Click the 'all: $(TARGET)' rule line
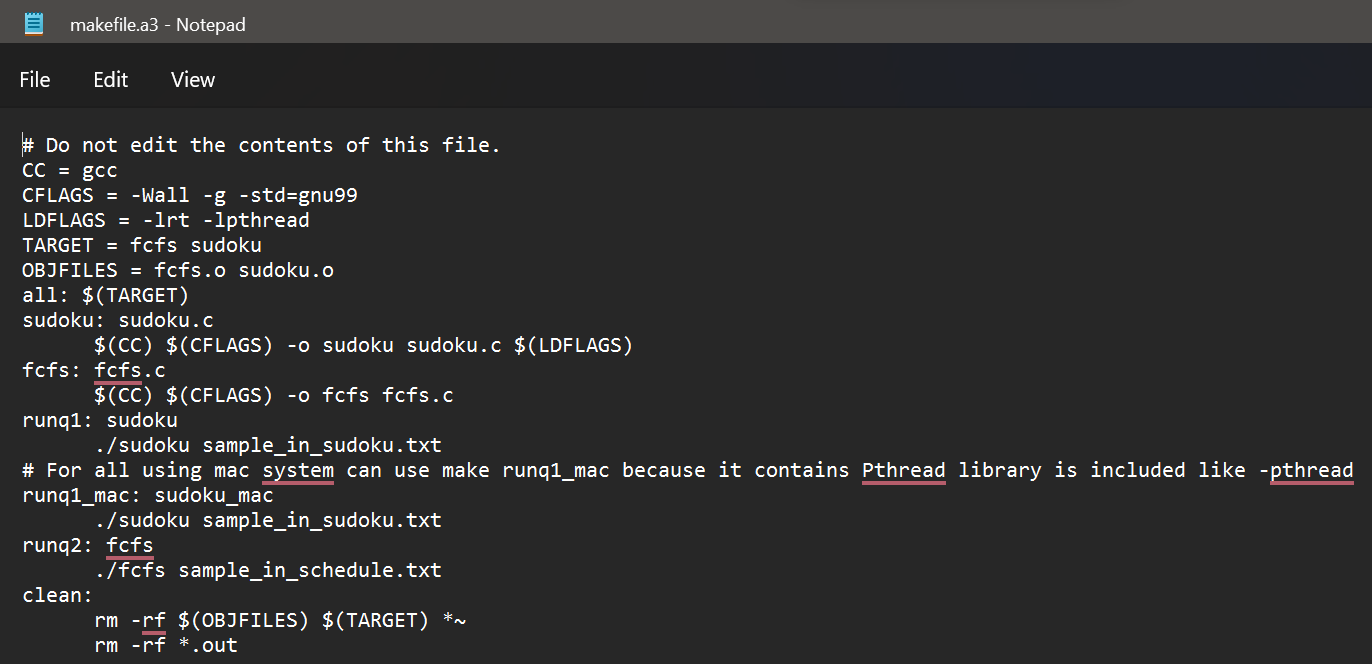1372x664 pixels. pyautogui.click(x=100, y=294)
